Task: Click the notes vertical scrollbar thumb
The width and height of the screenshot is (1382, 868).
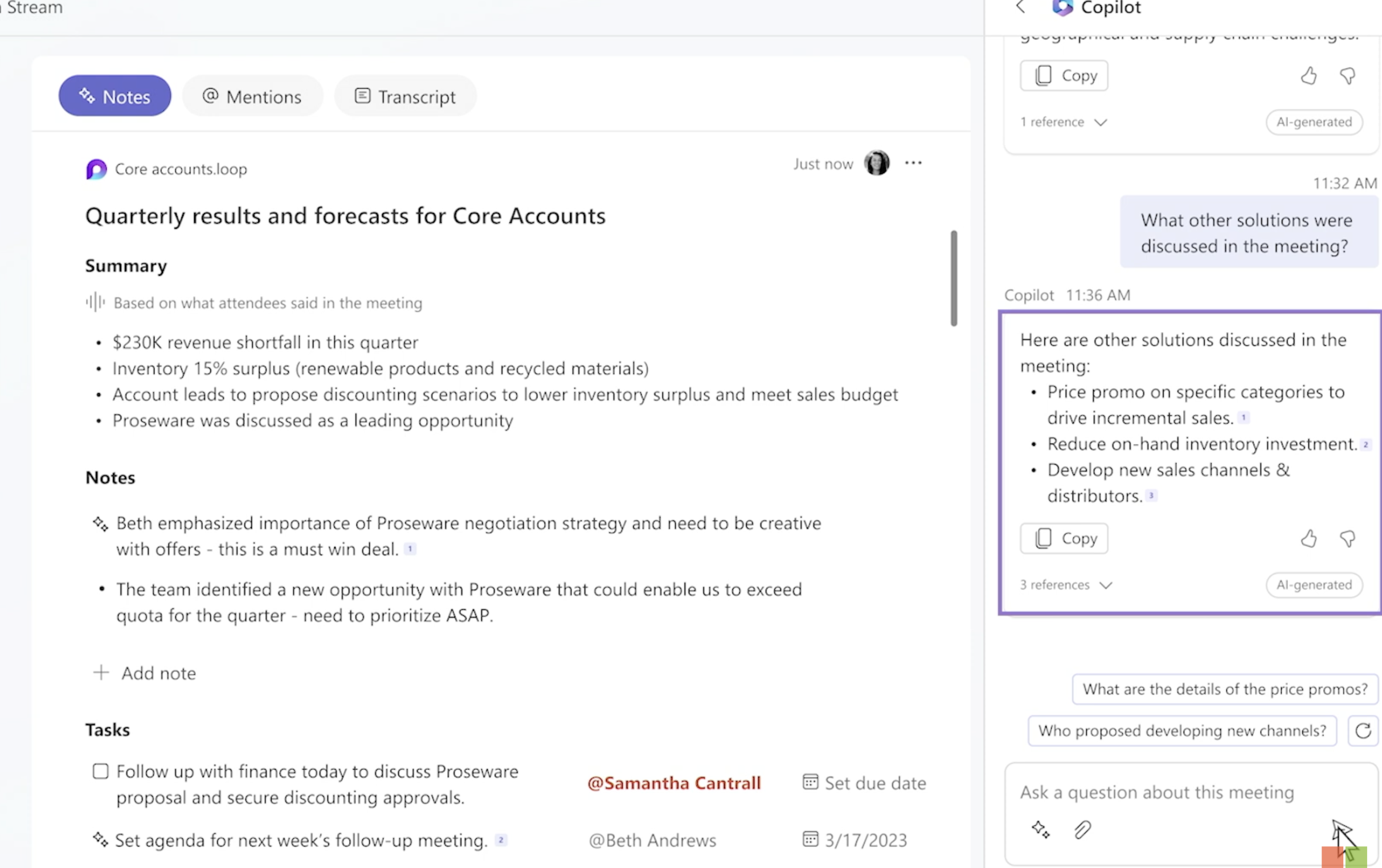Action: point(954,279)
